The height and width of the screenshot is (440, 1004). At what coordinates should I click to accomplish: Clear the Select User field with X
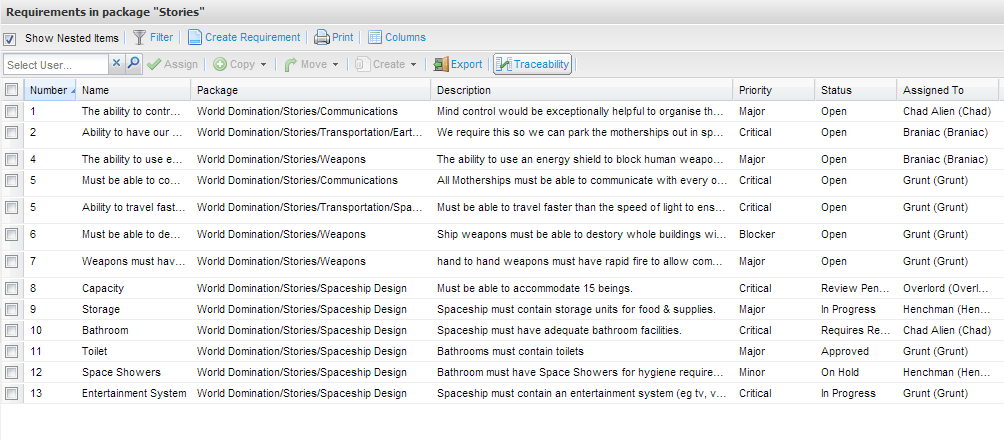point(116,64)
